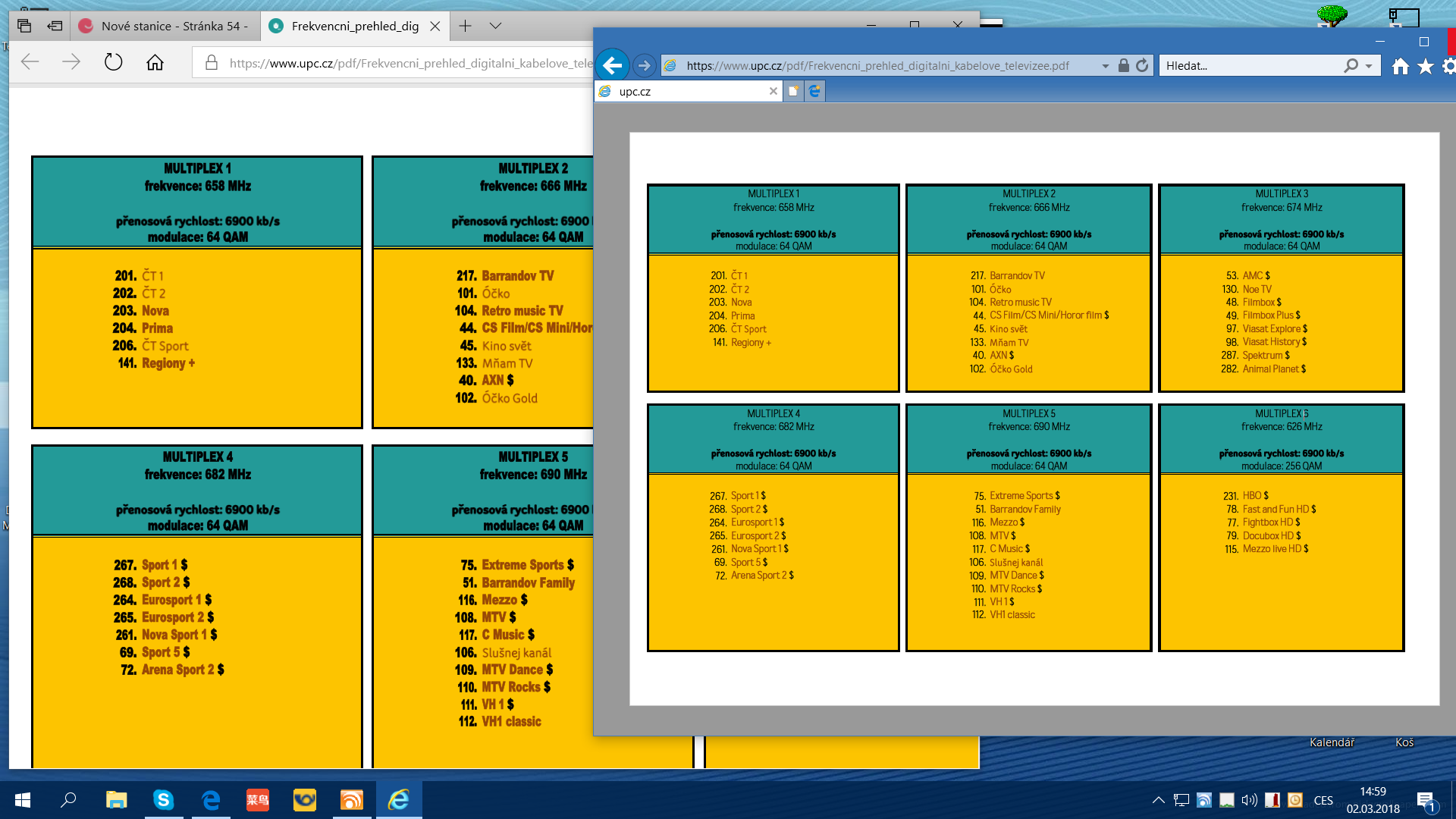Image resolution: width=1456 pixels, height=819 pixels.
Task: Open new tab button in Edge
Action: 465,26
